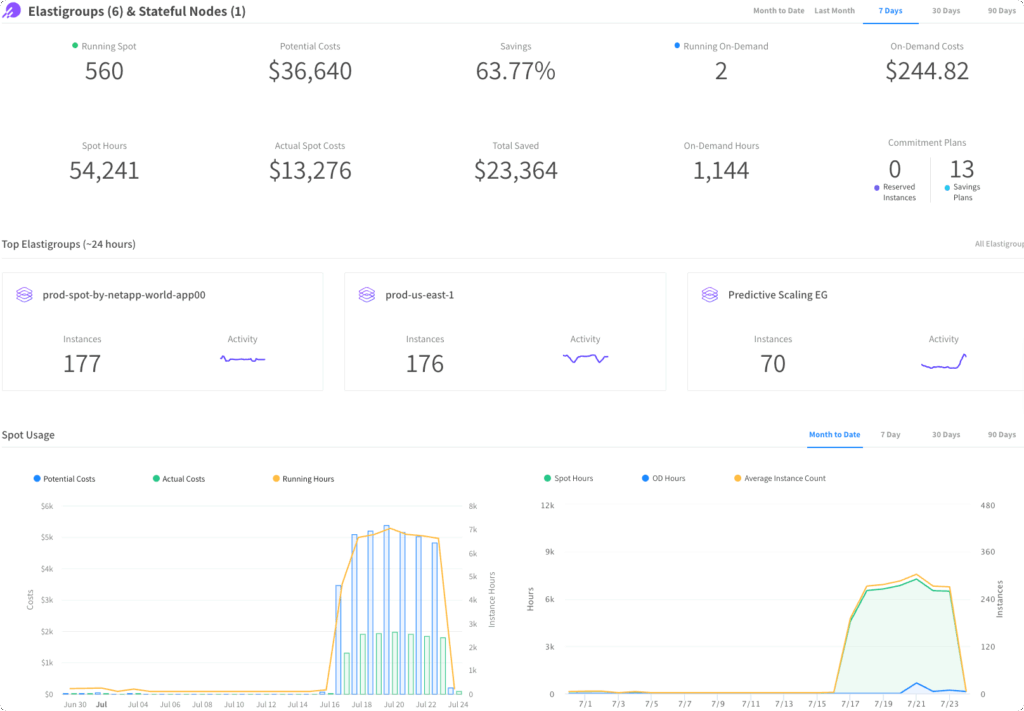
Task: Click the Predictive Scaling EG group icon
Action: pos(709,294)
